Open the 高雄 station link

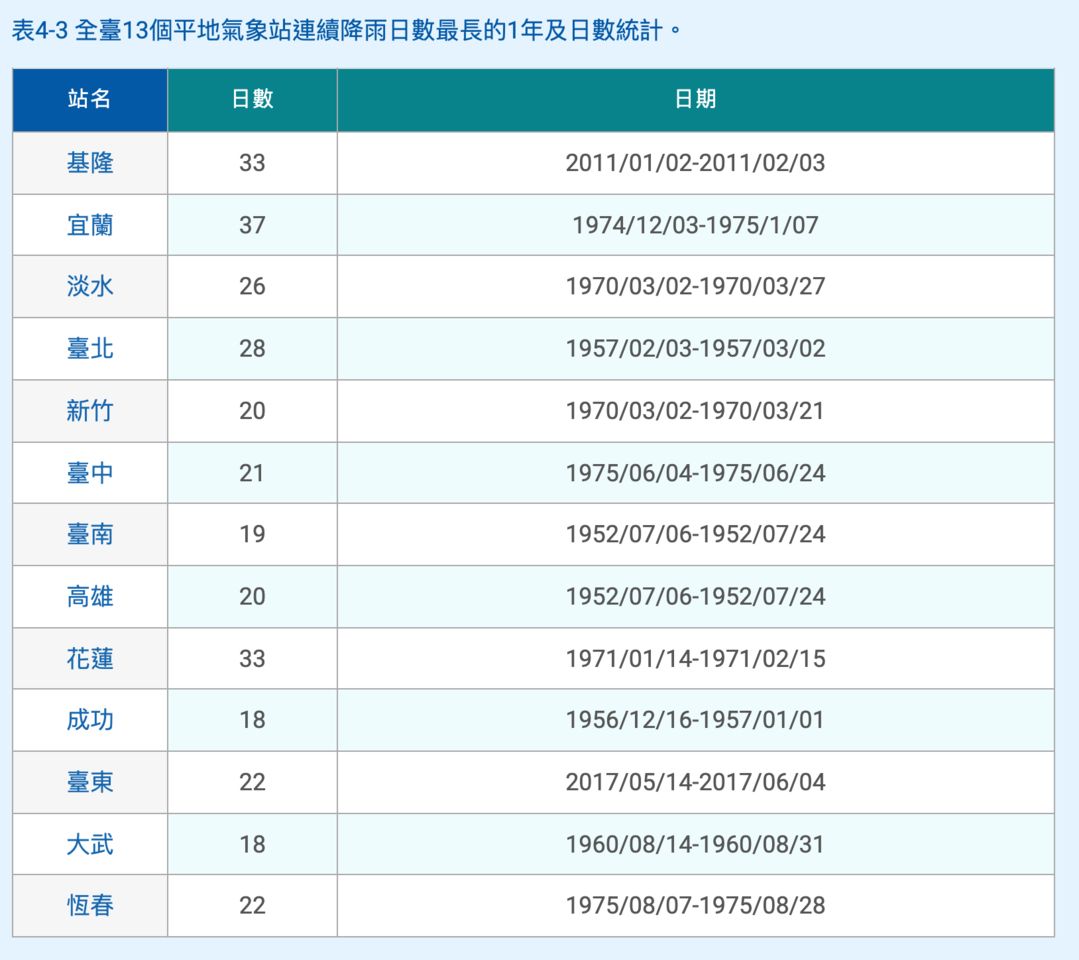click(90, 597)
